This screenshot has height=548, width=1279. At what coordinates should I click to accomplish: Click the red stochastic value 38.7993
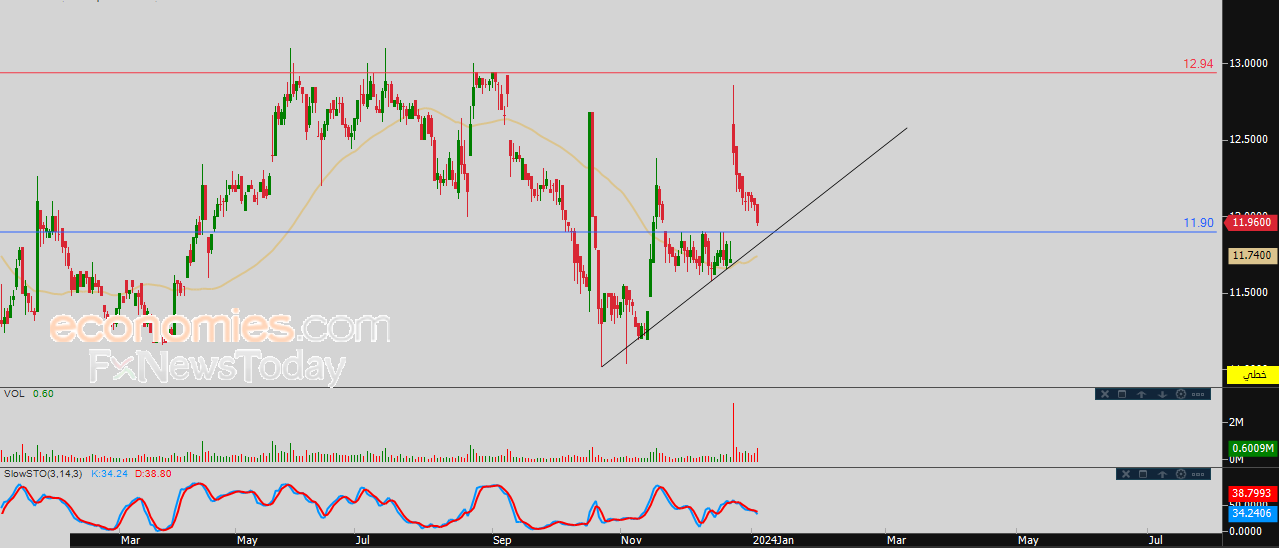point(1252,493)
